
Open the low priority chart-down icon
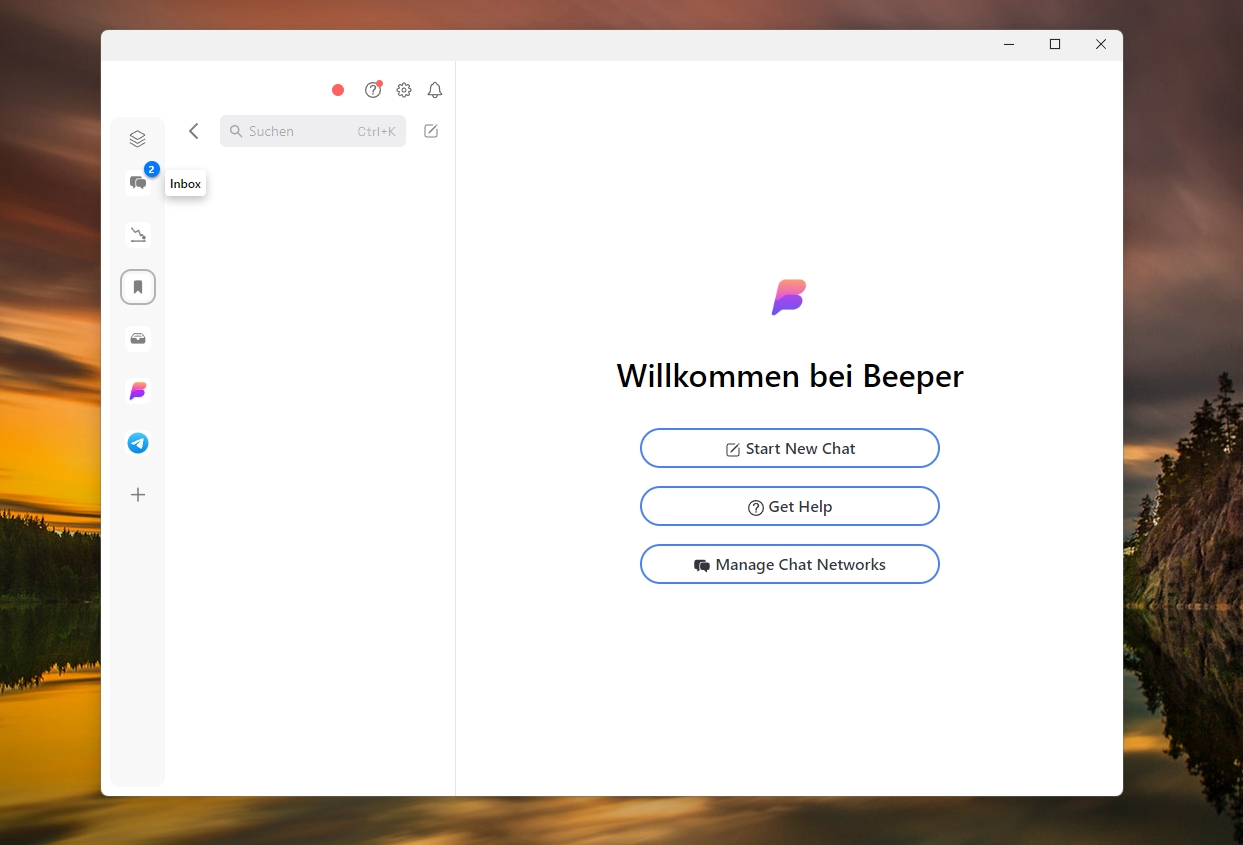tap(138, 235)
